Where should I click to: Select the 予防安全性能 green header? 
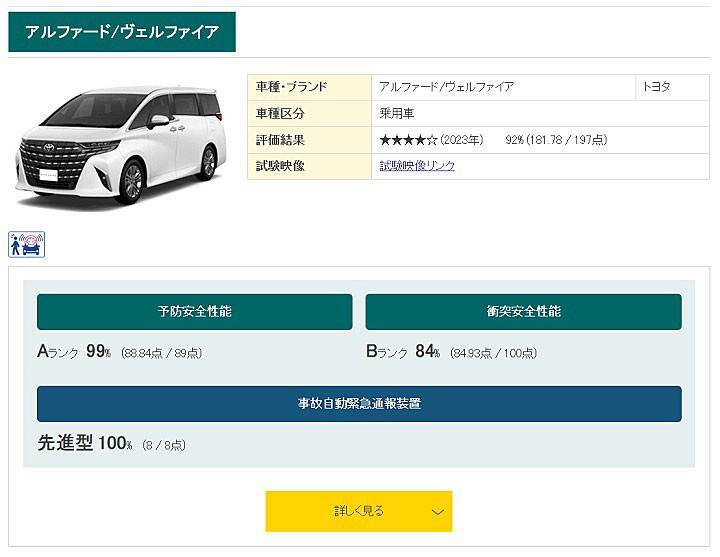[195, 312]
